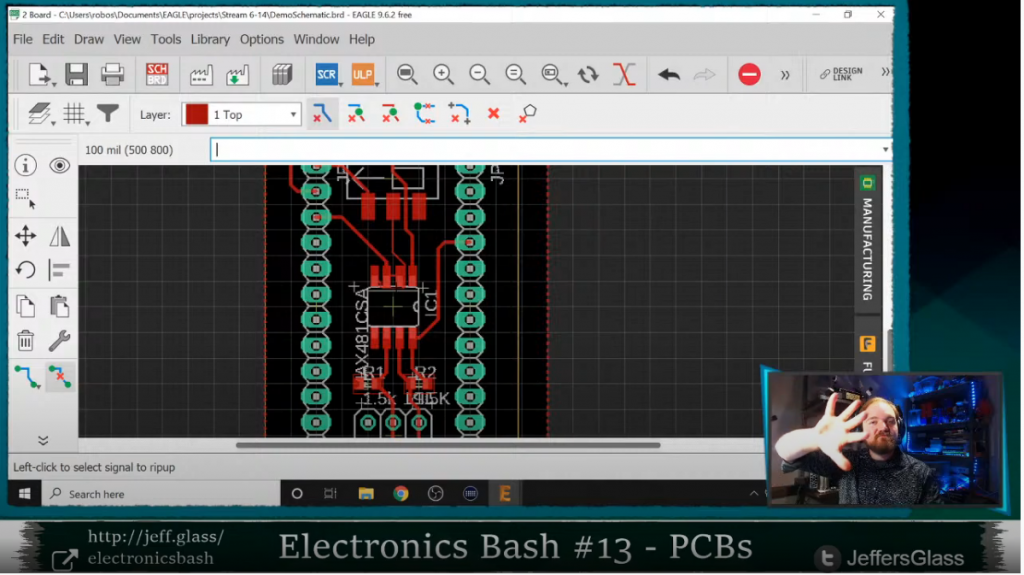This screenshot has height=575, width=1024.
Task: Select the Paste tool
Action: (59, 306)
